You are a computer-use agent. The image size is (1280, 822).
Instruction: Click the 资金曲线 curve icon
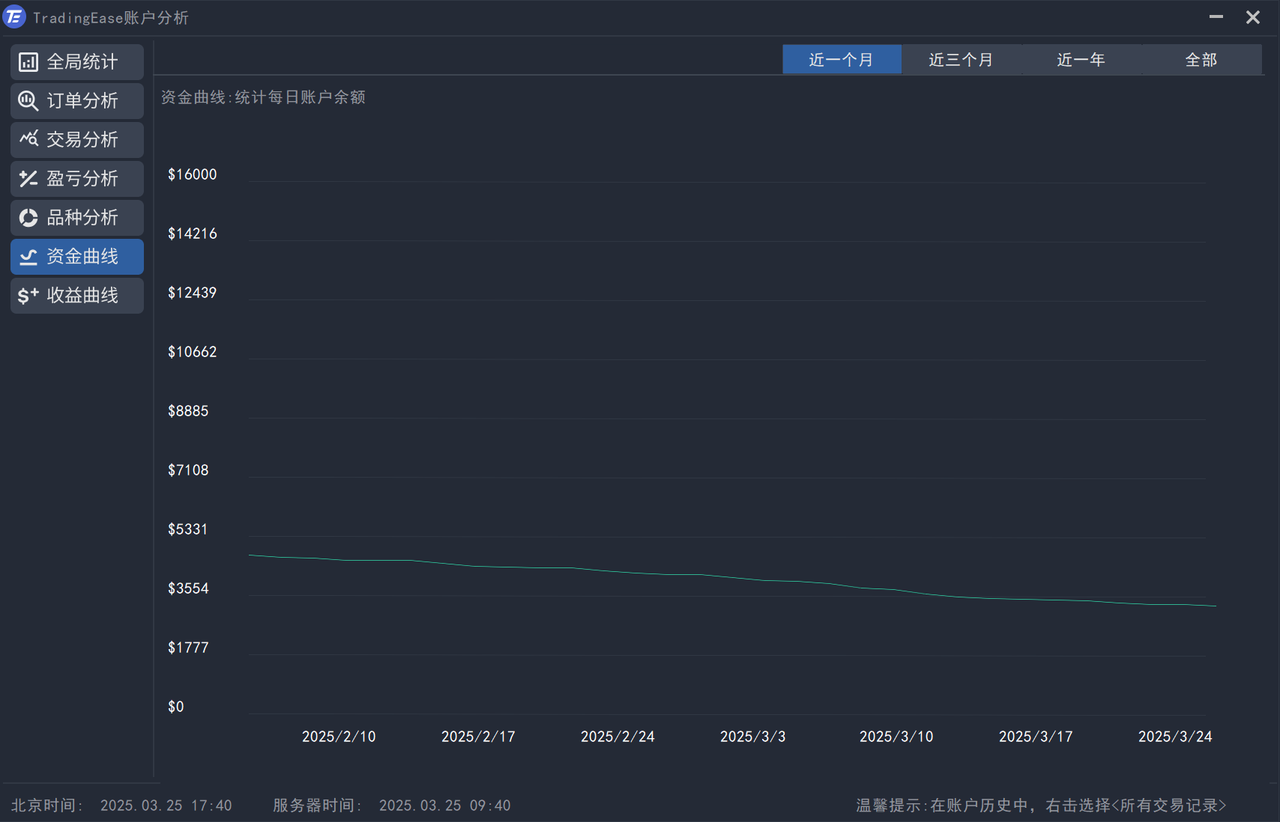(x=28, y=257)
